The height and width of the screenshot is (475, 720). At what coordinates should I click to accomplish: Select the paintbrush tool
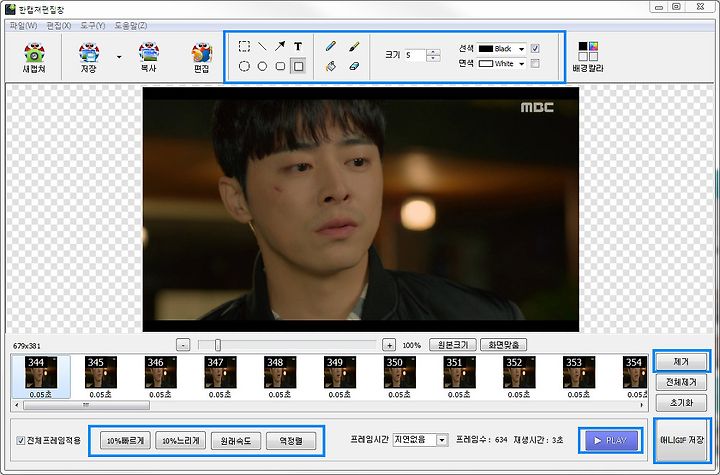(x=354, y=46)
